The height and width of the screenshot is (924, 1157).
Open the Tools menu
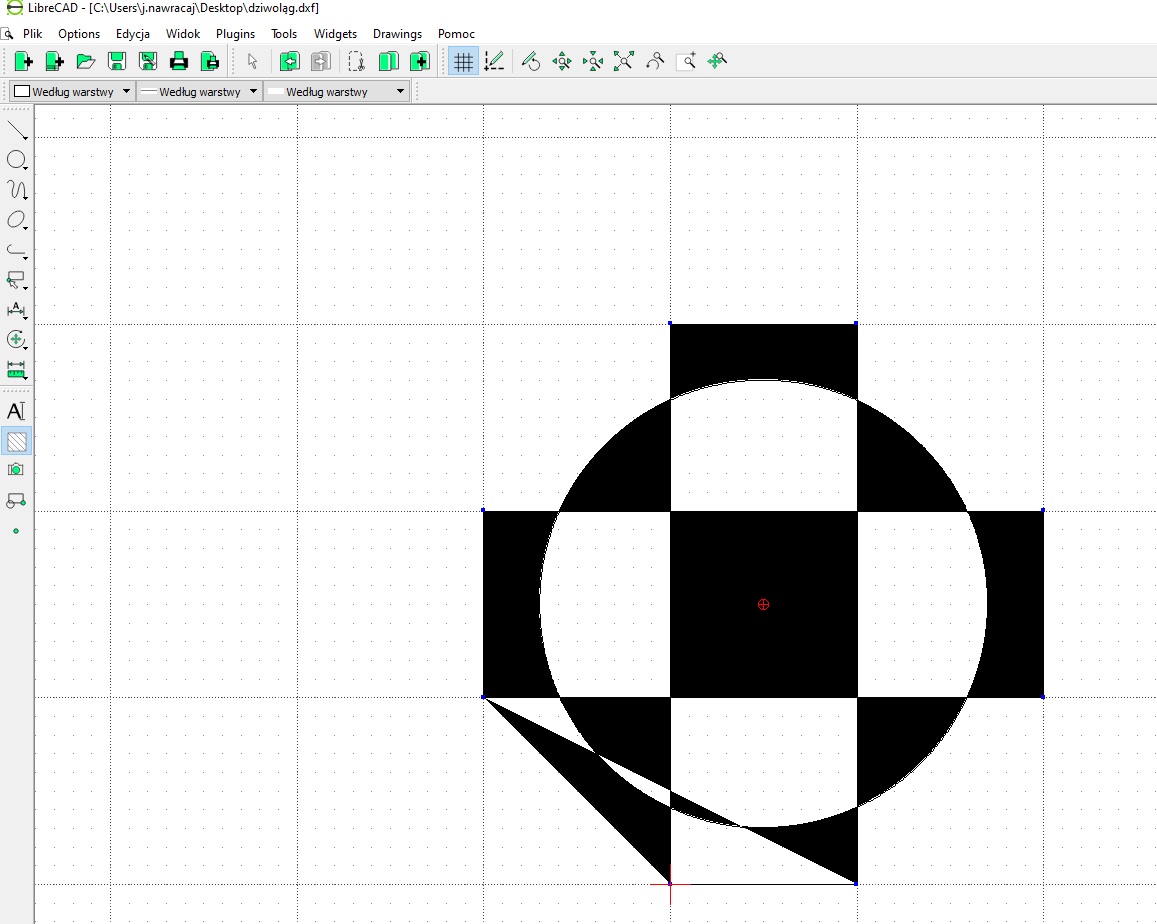tap(284, 34)
